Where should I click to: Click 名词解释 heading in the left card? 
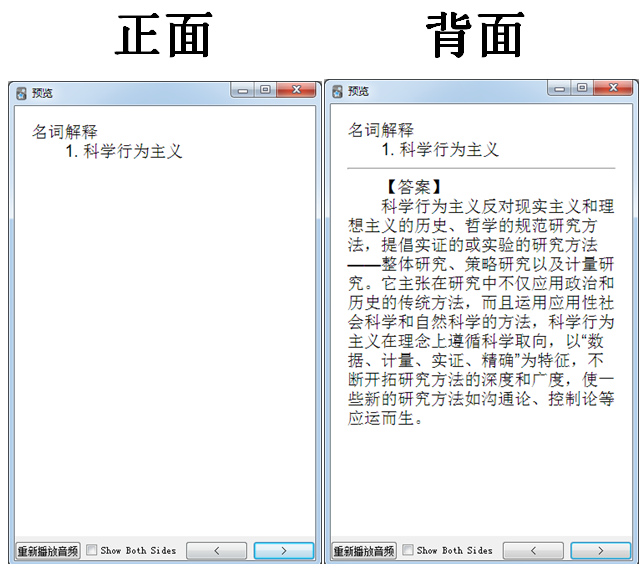coord(65,132)
